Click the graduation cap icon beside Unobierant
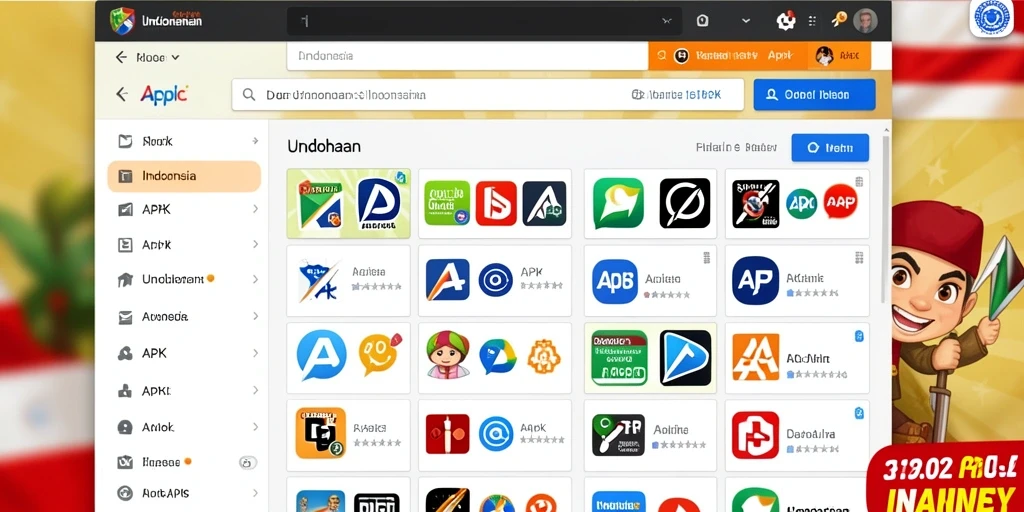Image resolution: width=1024 pixels, height=512 pixels. click(x=125, y=280)
